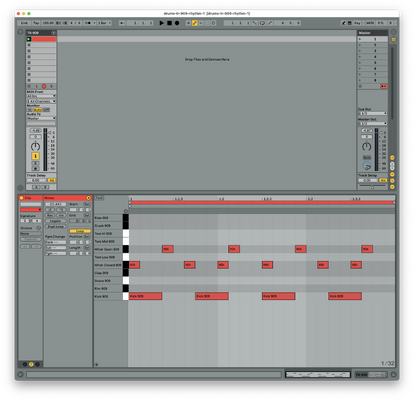This screenshot has height=400, width=414.
Task: Select the Master track header
Action: coord(373,33)
